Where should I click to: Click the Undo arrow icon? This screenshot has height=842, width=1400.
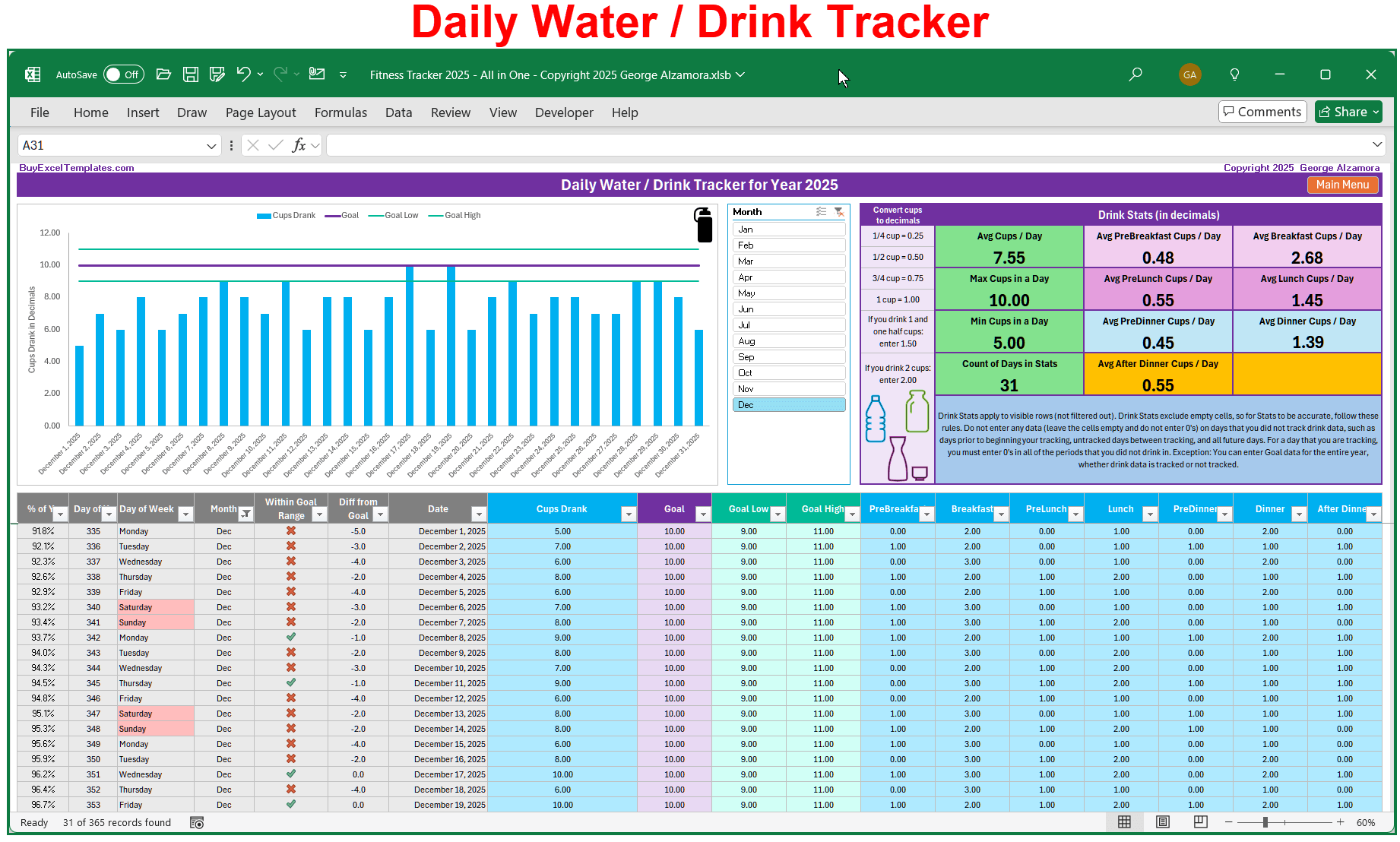pyautogui.click(x=242, y=74)
